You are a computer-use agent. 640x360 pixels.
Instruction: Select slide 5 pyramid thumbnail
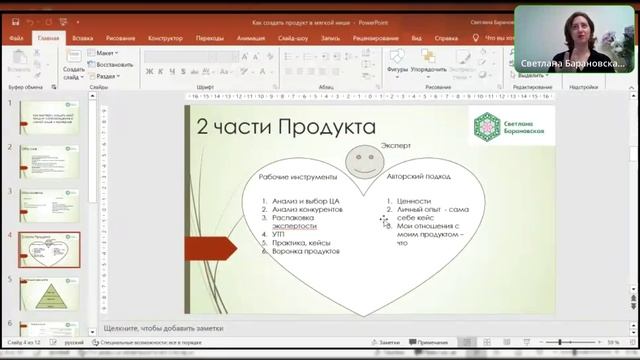[x=49, y=294]
